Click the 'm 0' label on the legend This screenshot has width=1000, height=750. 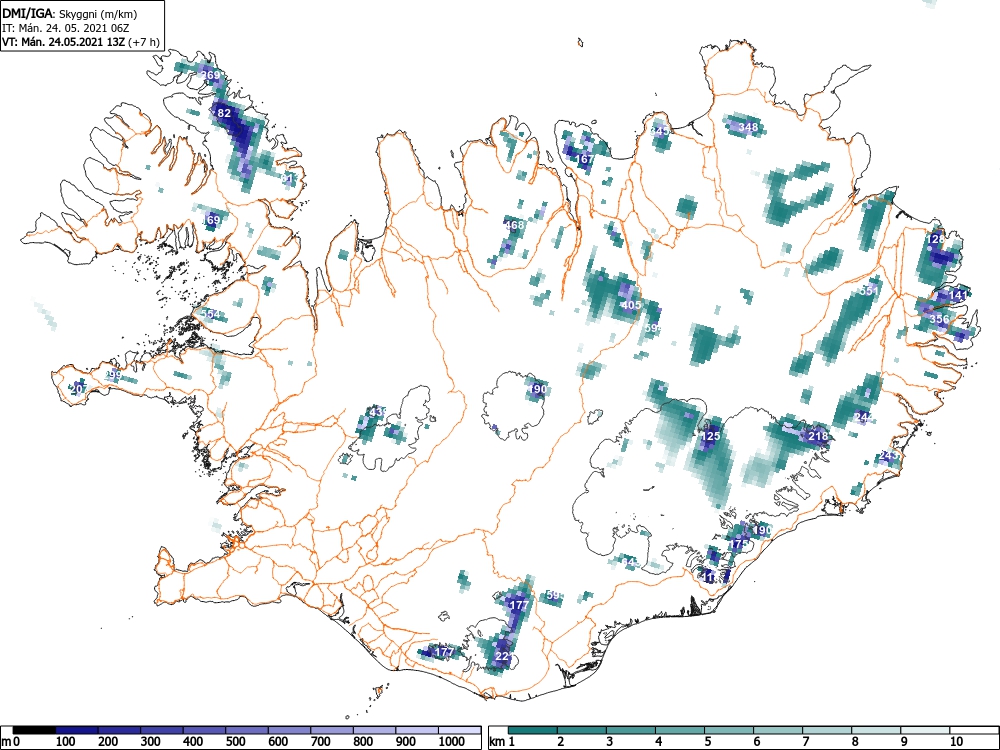[x=10, y=741]
